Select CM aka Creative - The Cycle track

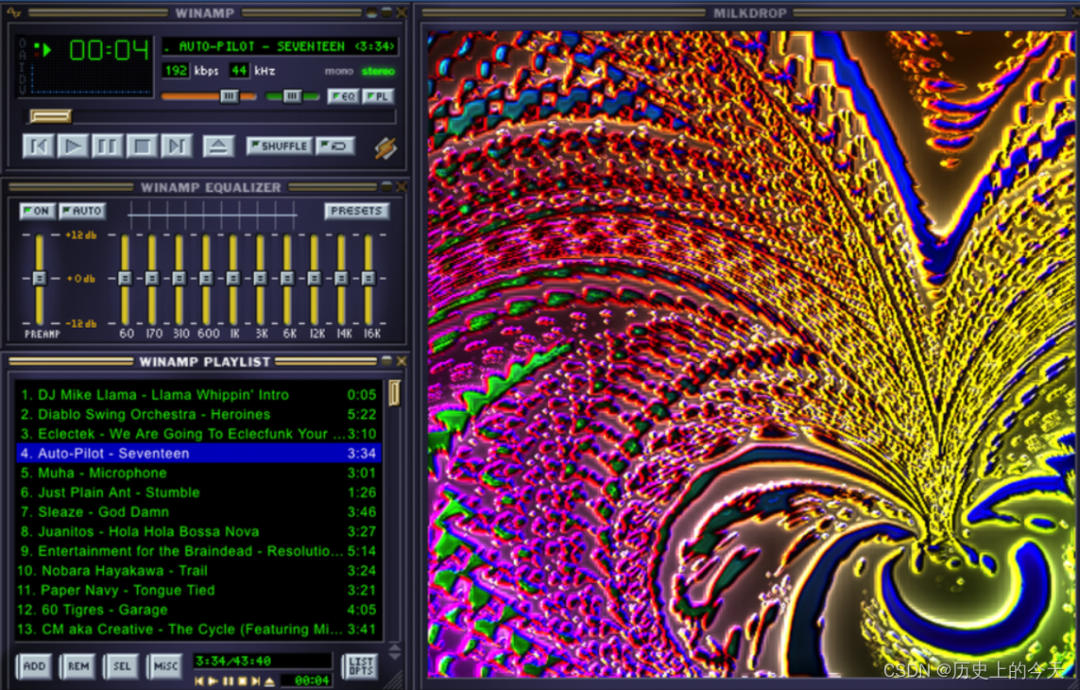tap(198, 629)
